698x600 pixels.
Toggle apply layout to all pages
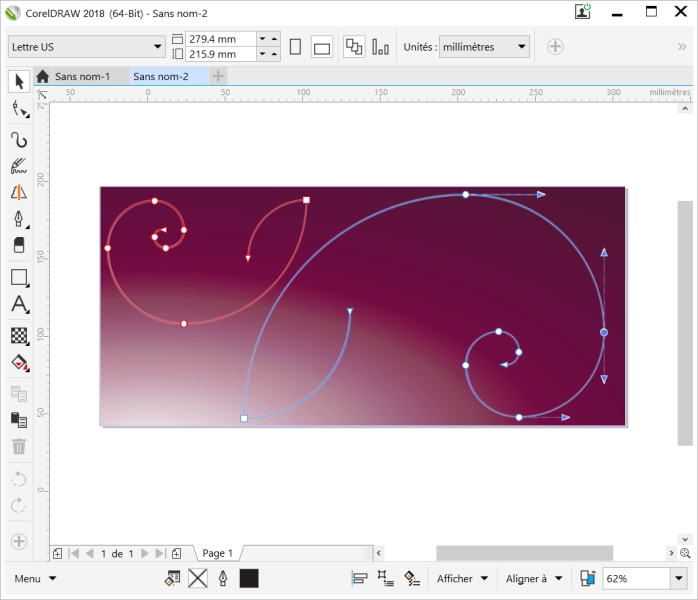tap(354, 47)
